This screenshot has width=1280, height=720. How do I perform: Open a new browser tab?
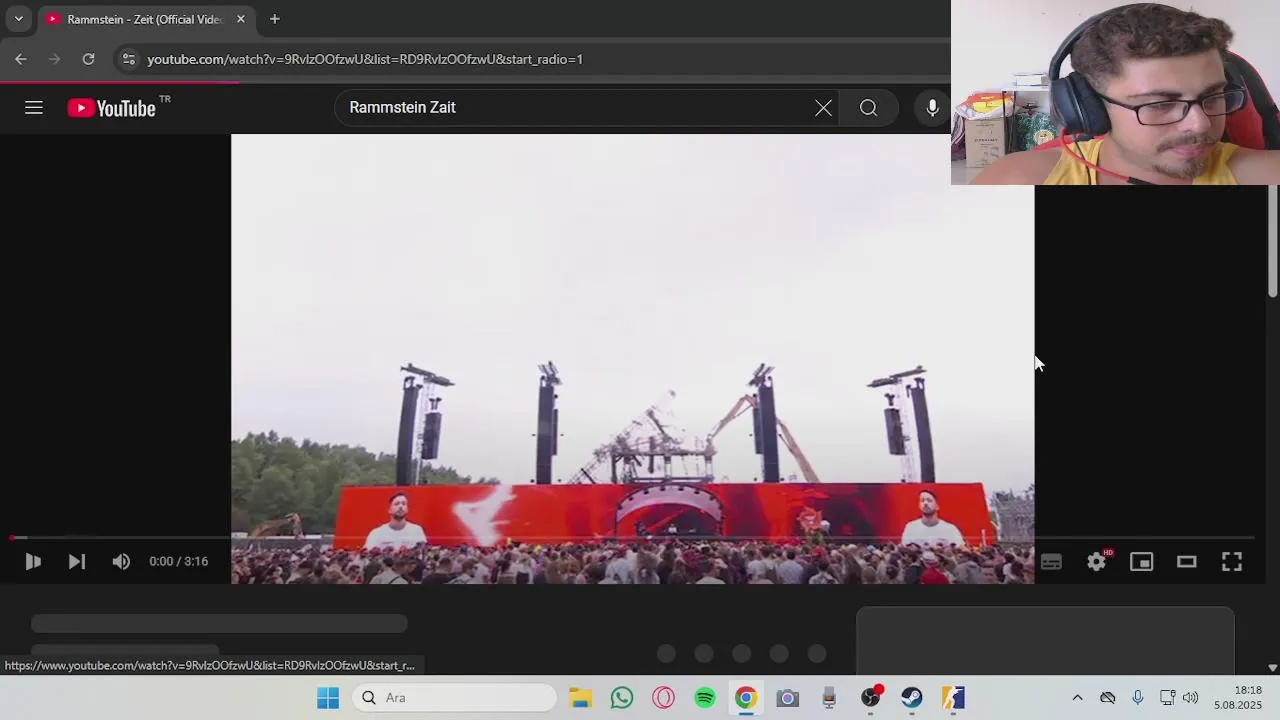click(274, 19)
